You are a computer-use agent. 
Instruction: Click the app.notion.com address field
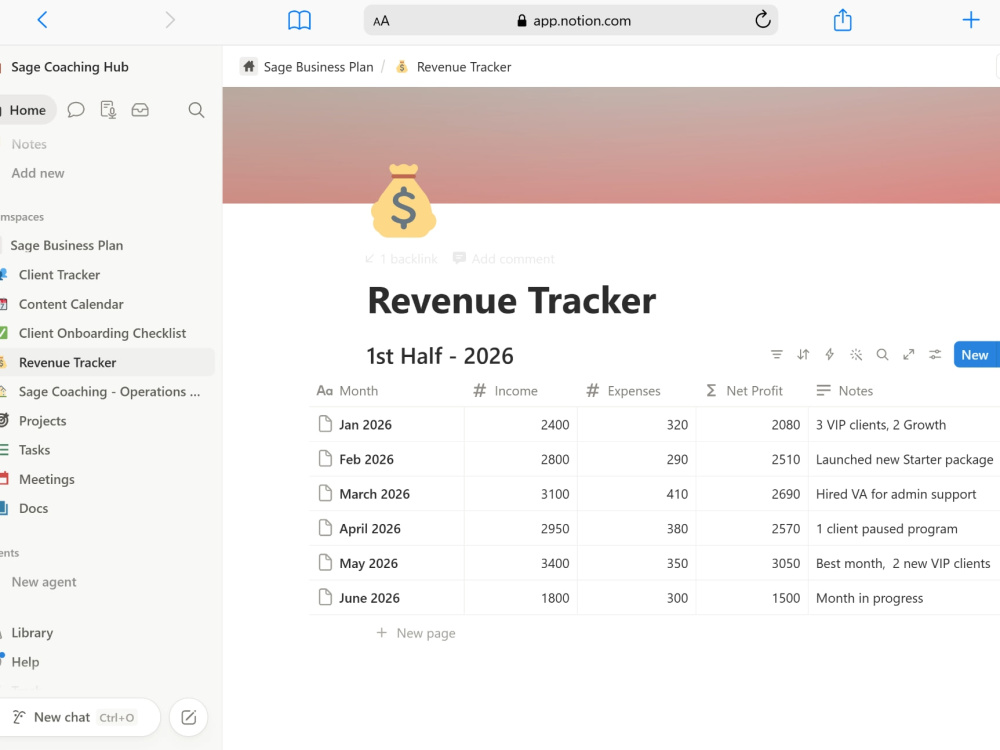571,20
